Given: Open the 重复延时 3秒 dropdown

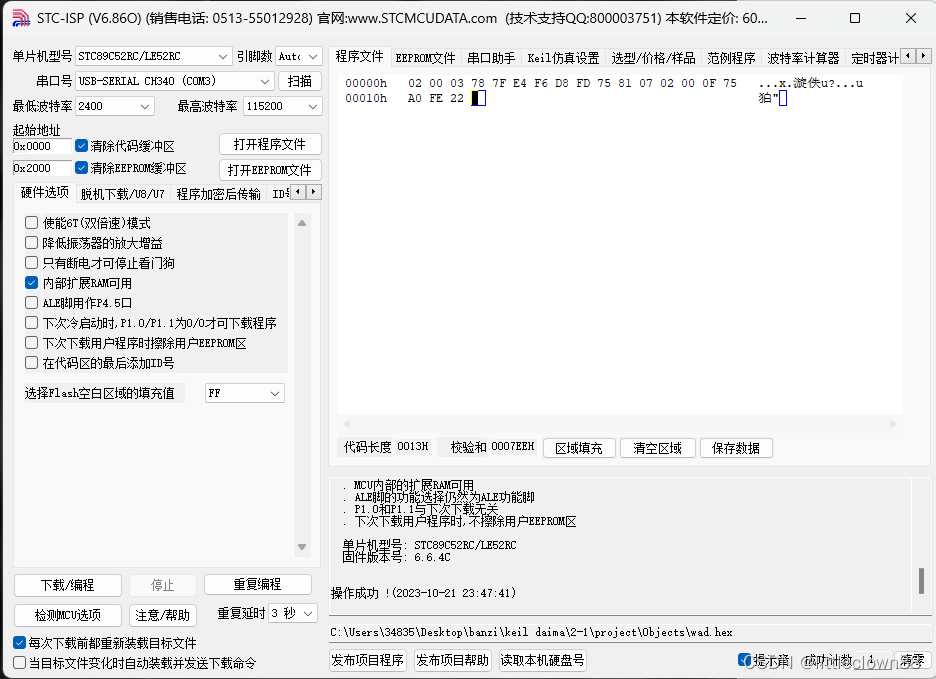Looking at the screenshot, I should tap(294, 614).
